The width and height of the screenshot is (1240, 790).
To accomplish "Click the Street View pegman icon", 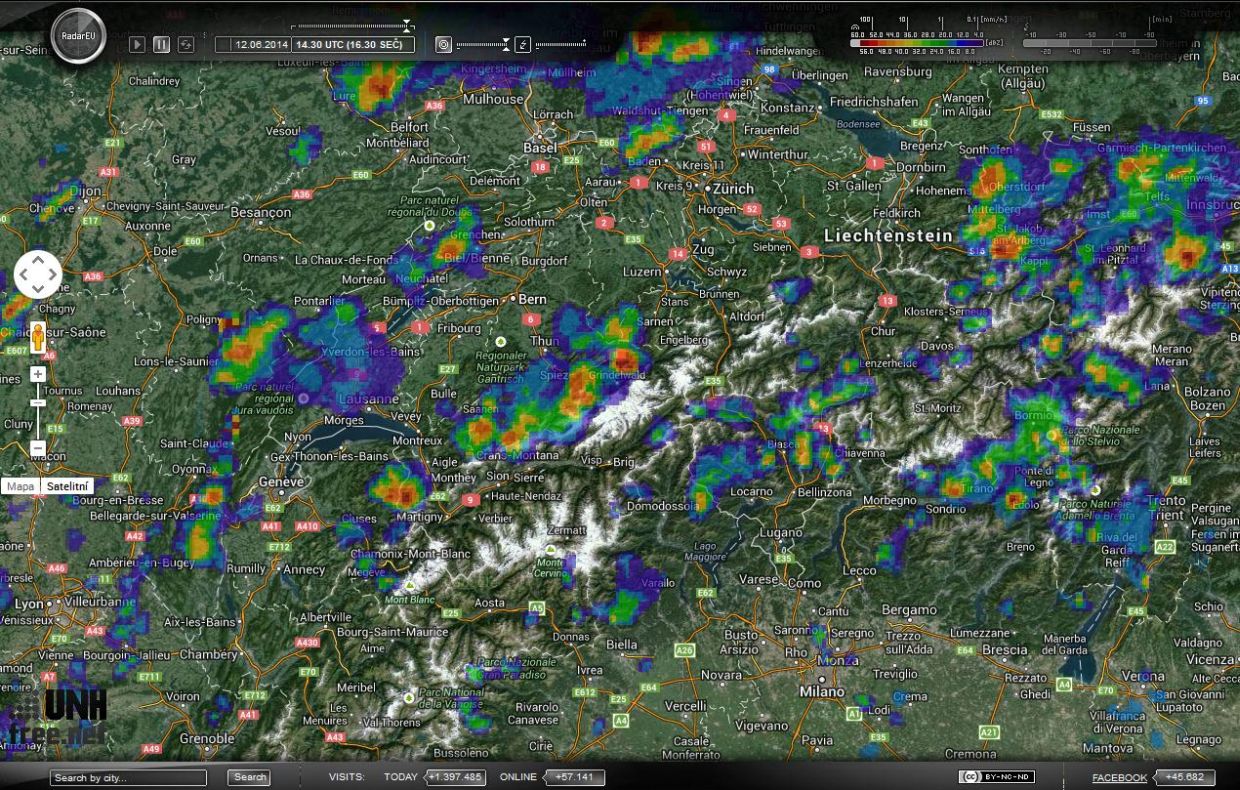I will (x=38, y=338).
